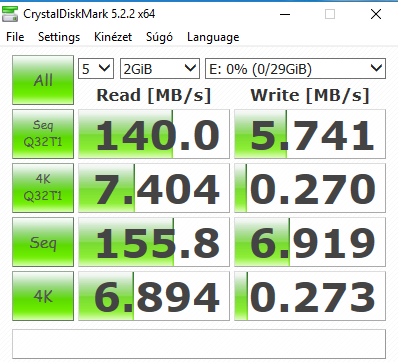Open the drive selector showing E: 0% (0/29GiB)
Image resolution: width=398 pixels, height=362 pixels.
295,69
